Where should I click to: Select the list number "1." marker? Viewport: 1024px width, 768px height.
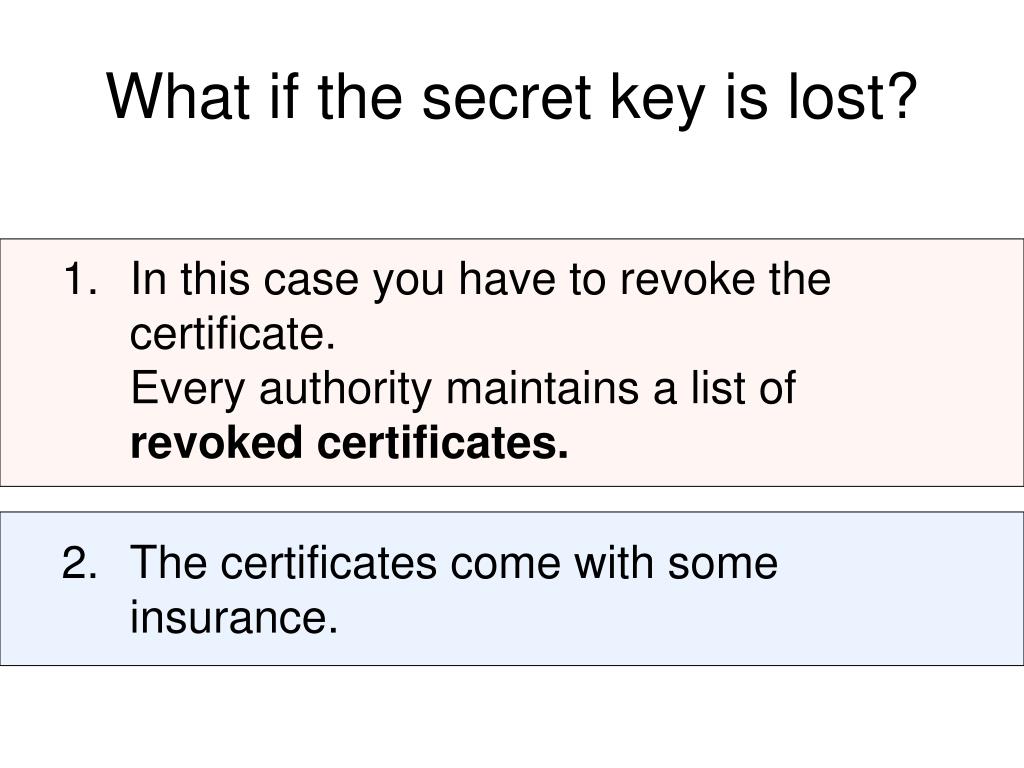pyautogui.click(x=80, y=279)
